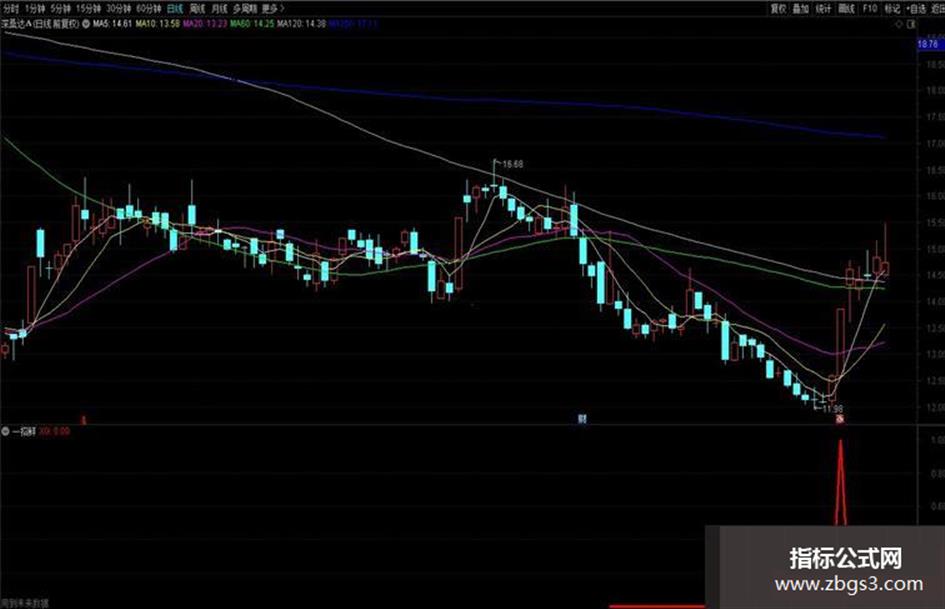Screen dimensions: 945x609
Task: Click the red spike in 一招鲜 indicator
Action: pyautogui.click(x=841, y=482)
